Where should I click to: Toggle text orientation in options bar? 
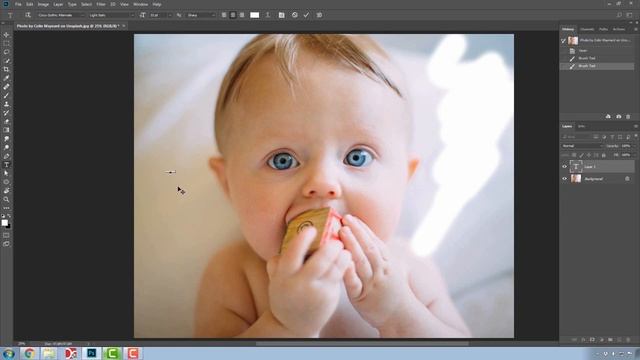pyautogui.click(x=28, y=15)
